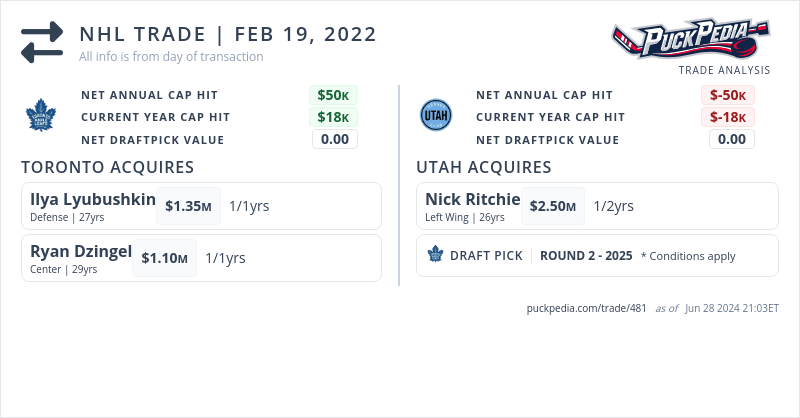This screenshot has width=800, height=418.
Task: Click Toronto's $50K net annual cap hit
Action: tap(333, 95)
